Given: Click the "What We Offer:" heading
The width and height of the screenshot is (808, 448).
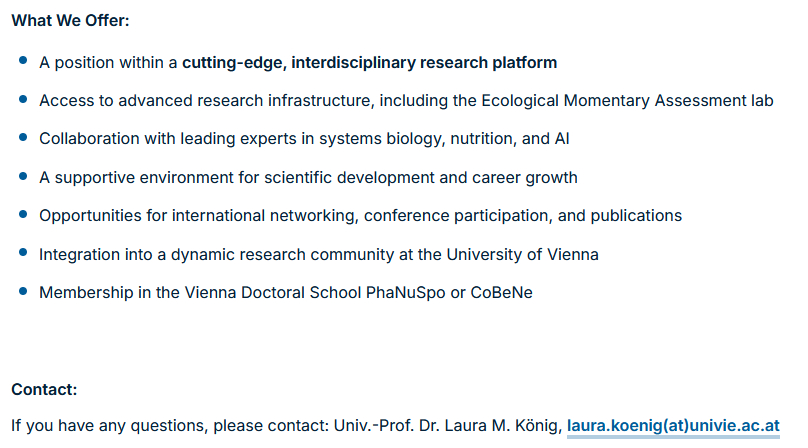Looking at the screenshot, I should (x=70, y=20).
